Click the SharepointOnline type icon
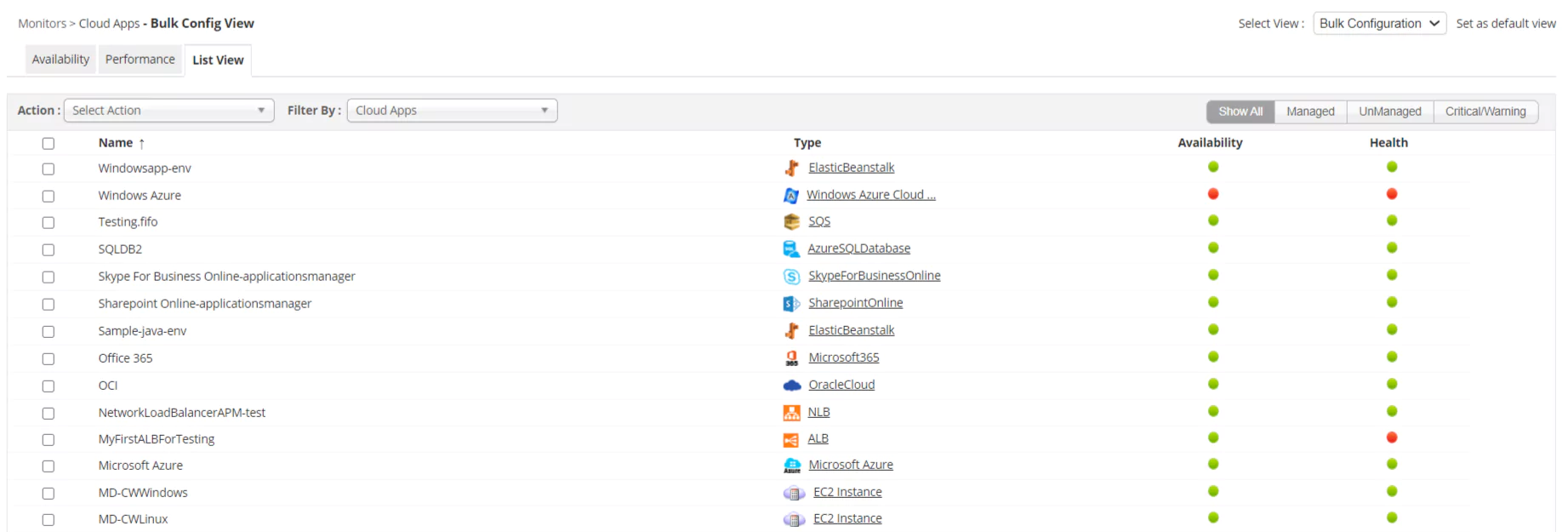 791,303
